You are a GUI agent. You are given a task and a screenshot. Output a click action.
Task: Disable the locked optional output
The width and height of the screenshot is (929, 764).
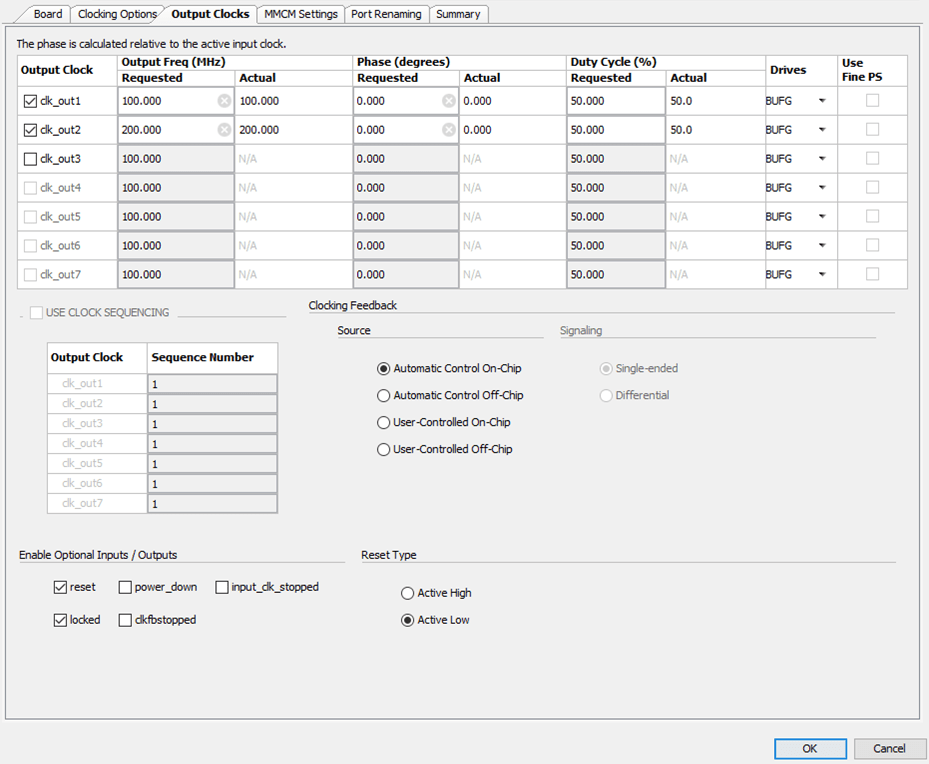(x=61, y=620)
